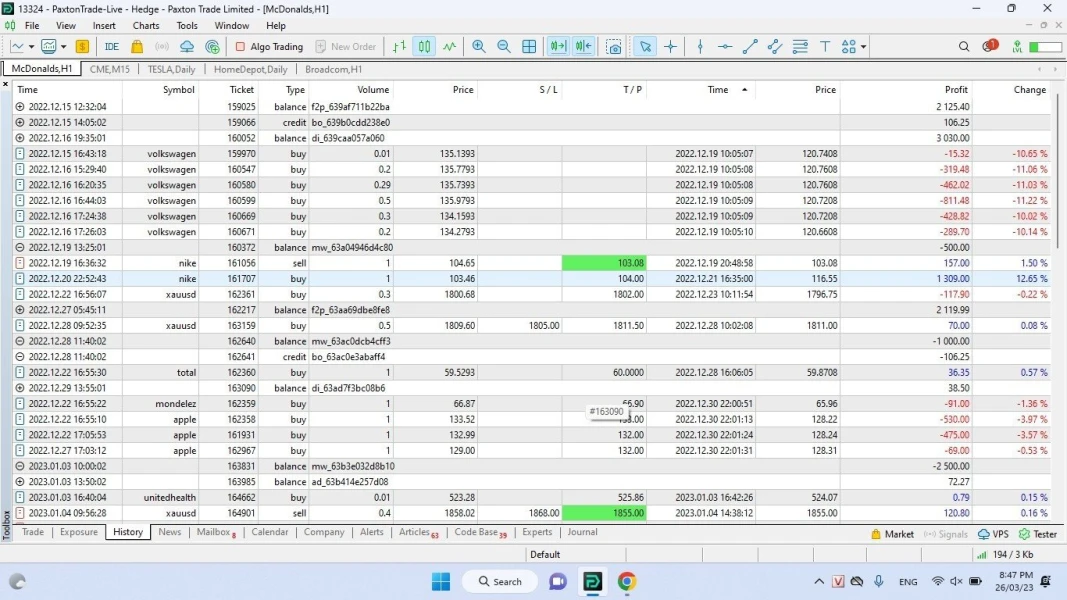Click the zoom out magnifier icon

(504, 46)
